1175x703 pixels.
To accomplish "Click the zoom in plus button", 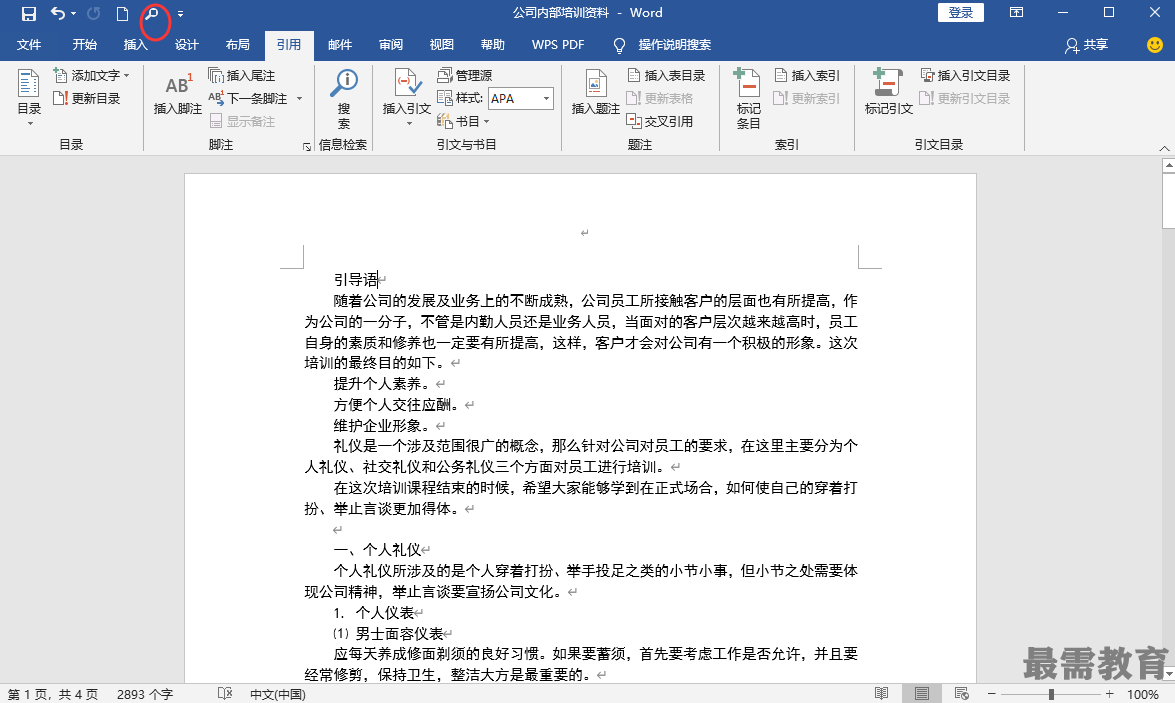I will pyautogui.click(x=1110, y=694).
